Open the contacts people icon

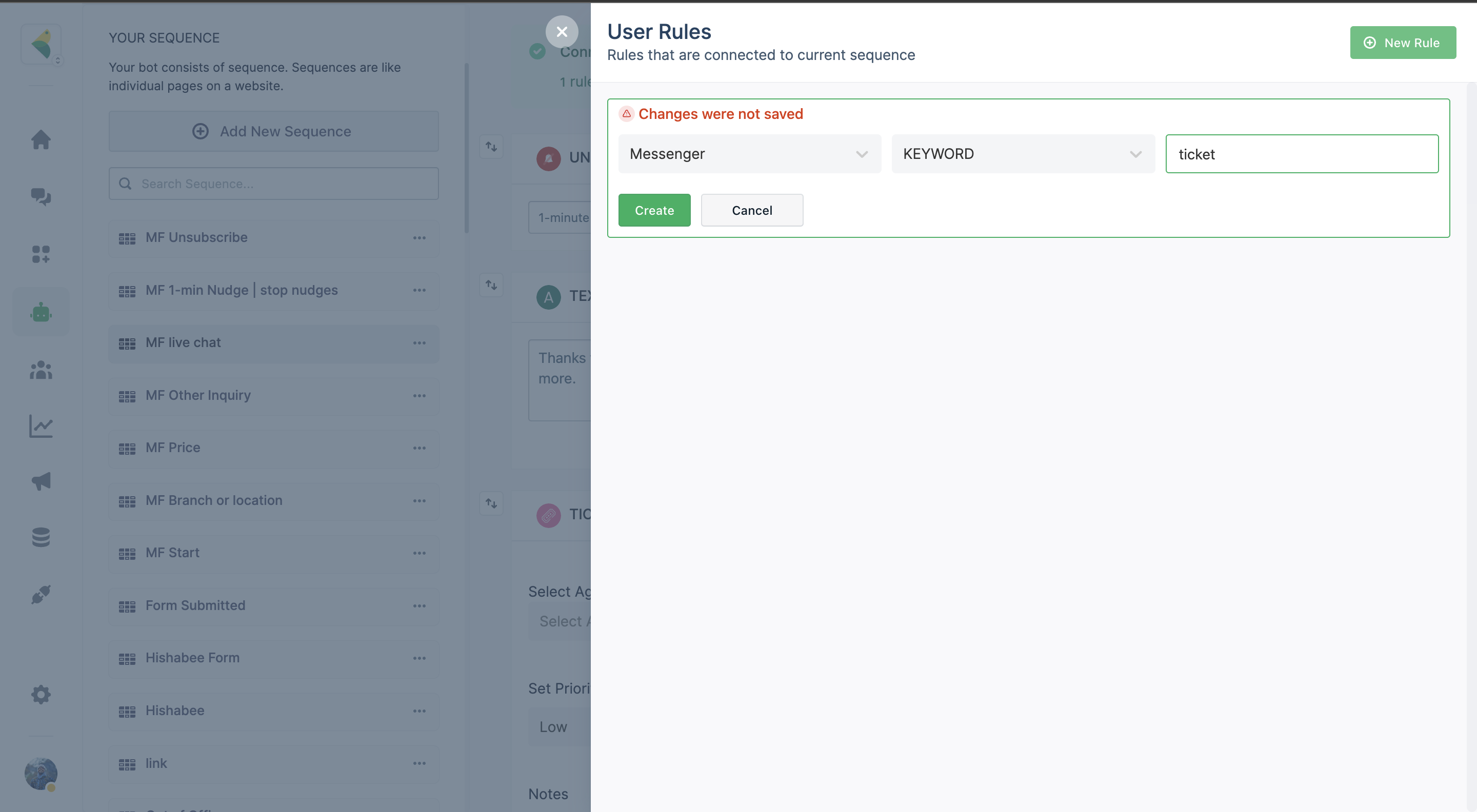point(41,370)
